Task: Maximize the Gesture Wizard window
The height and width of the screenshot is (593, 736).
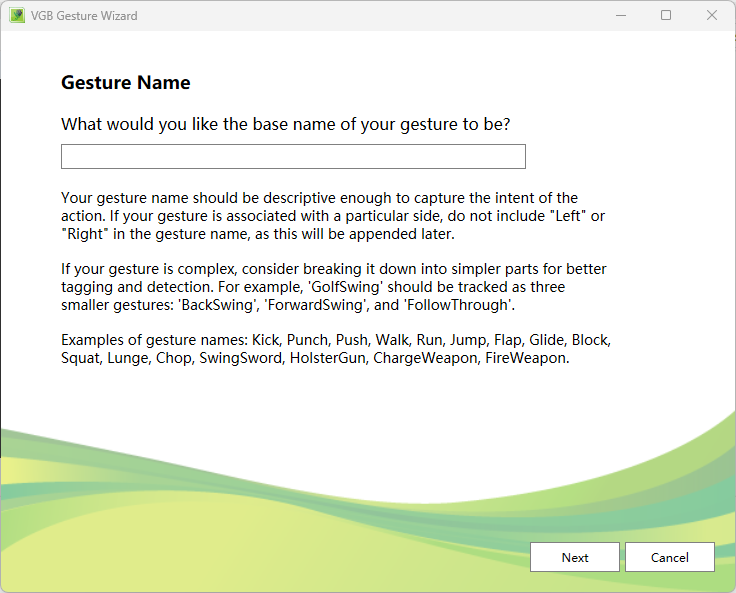Action: point(666,16)
